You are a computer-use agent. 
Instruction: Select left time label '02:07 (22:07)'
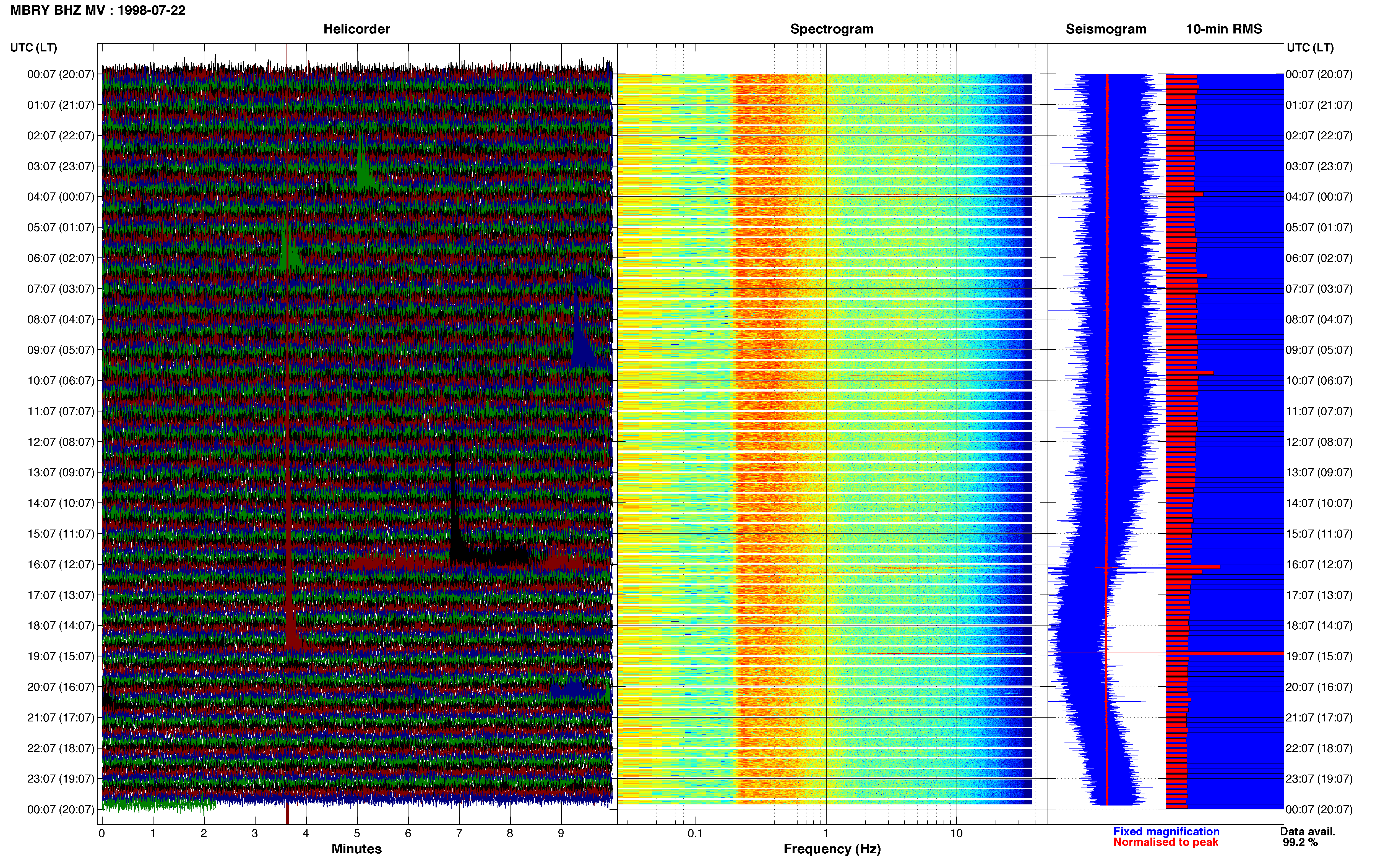tap(61, 135)
